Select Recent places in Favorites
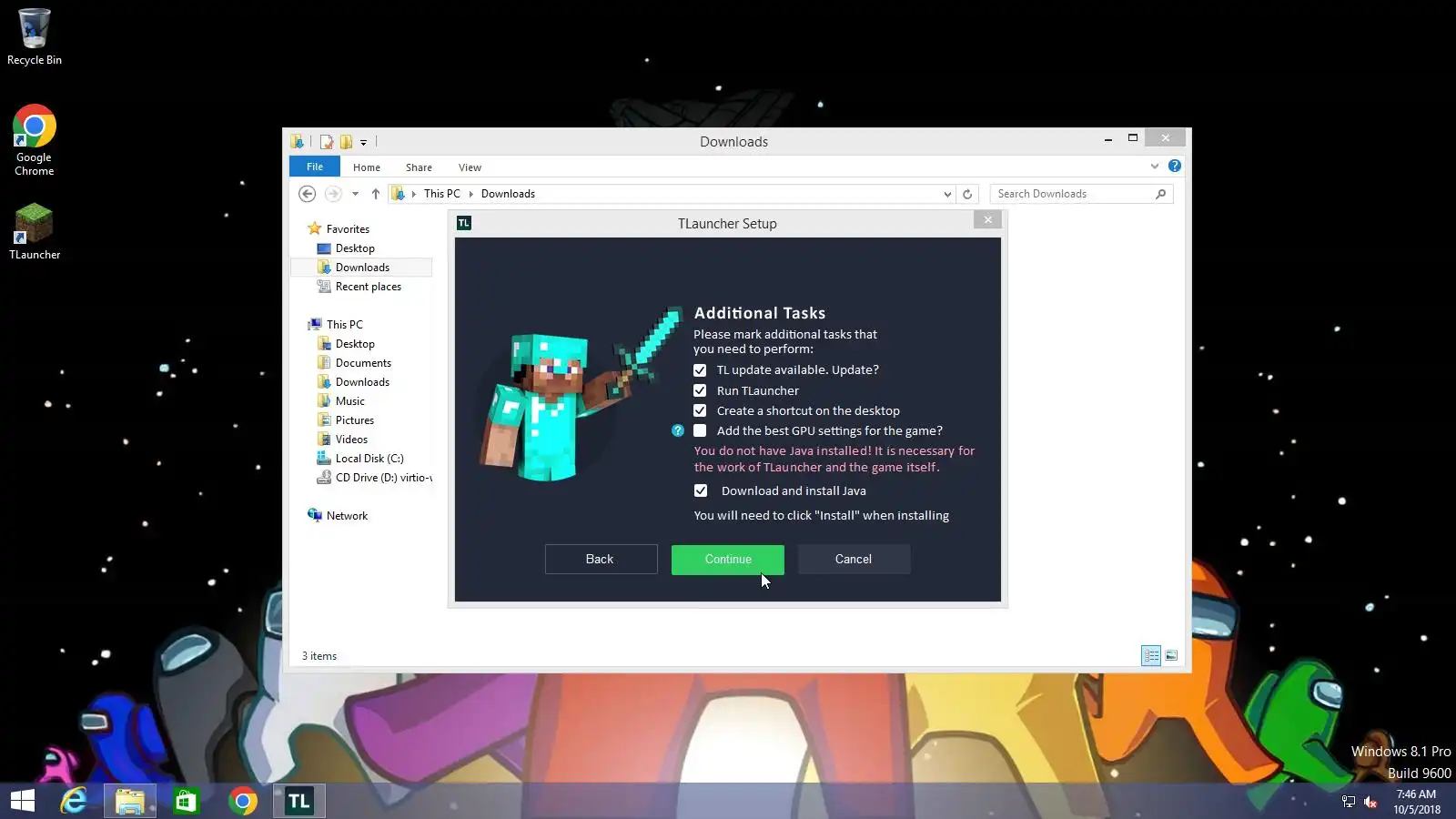Viewport: 1456px width, 819px height. [x=369, y=287]
